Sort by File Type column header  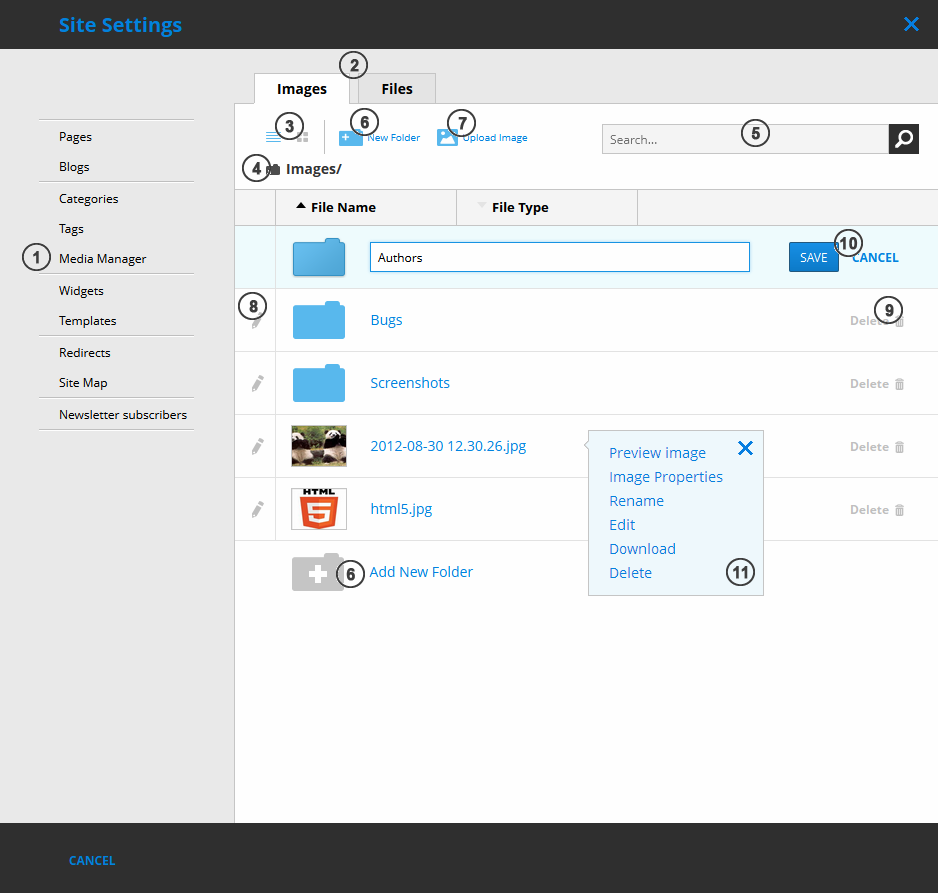click(x=520, y=208)
